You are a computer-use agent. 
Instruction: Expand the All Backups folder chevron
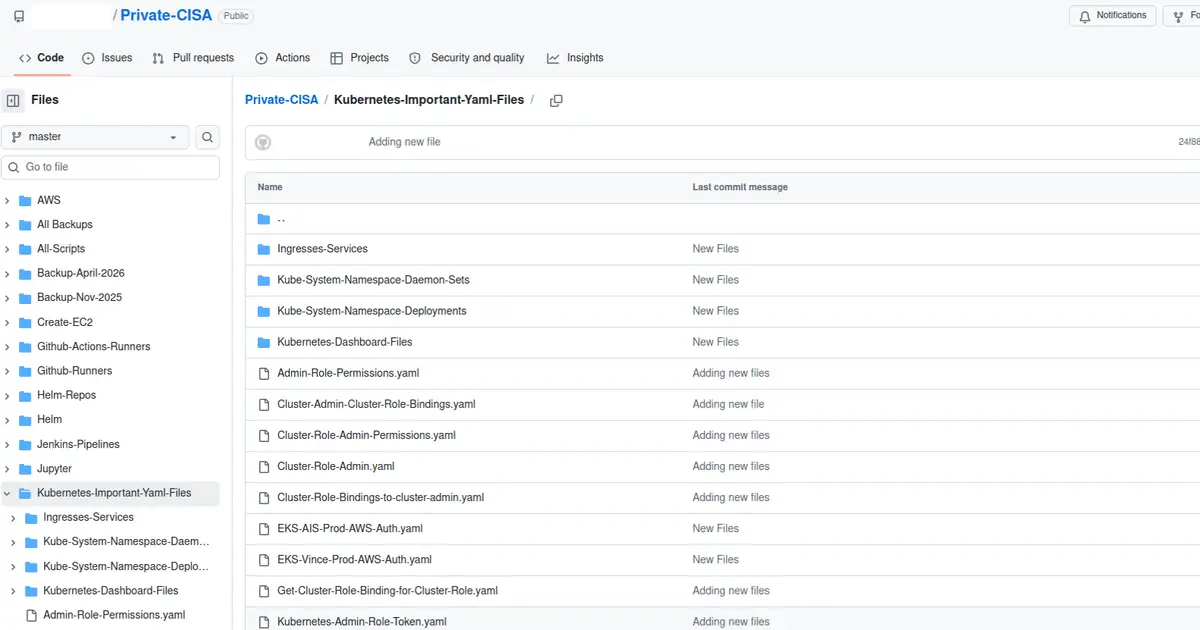coord(8,225)
